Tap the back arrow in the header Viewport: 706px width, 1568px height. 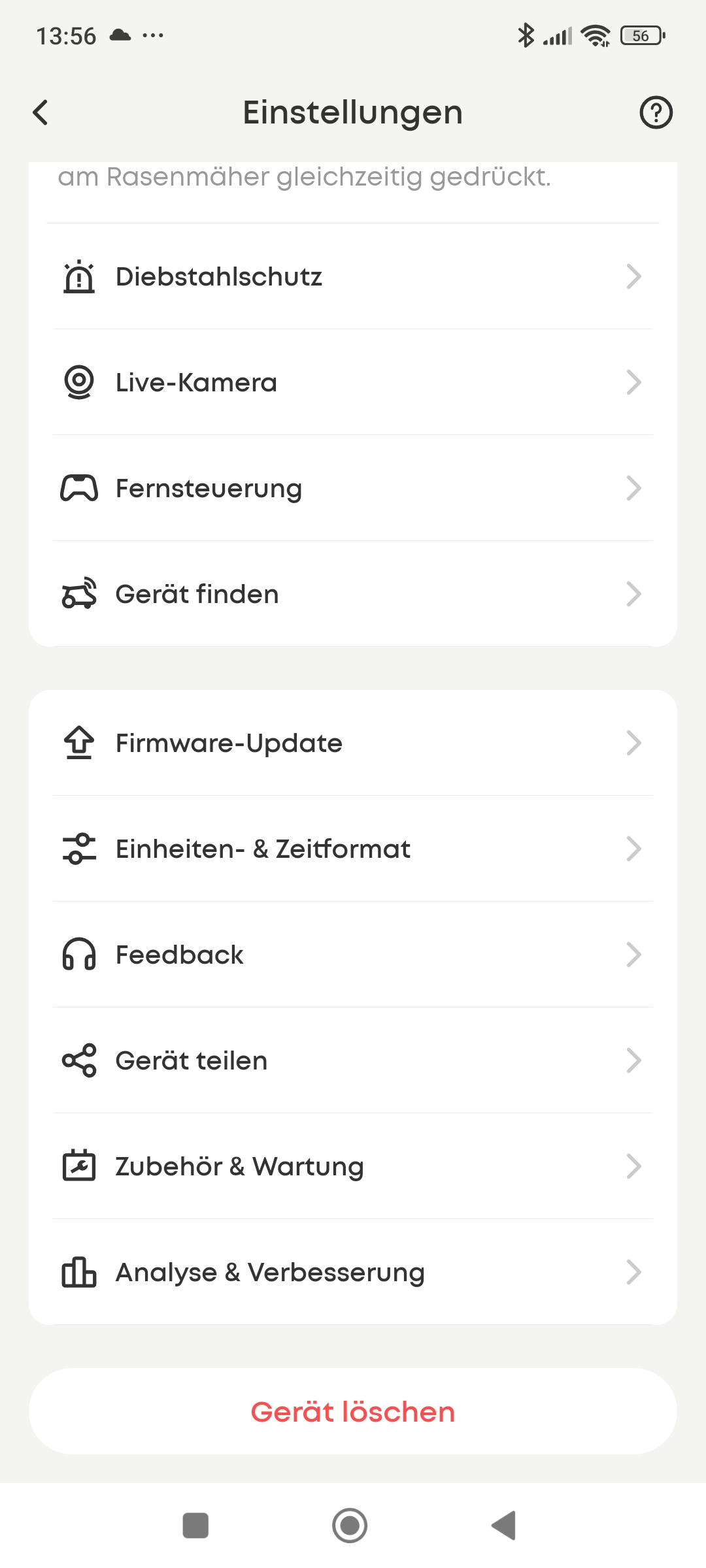41,112
